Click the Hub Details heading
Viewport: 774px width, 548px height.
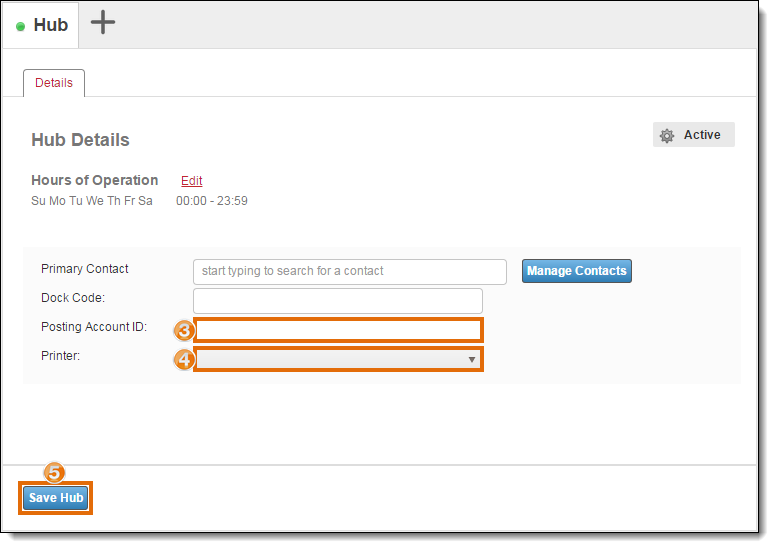tap(80, 140)
